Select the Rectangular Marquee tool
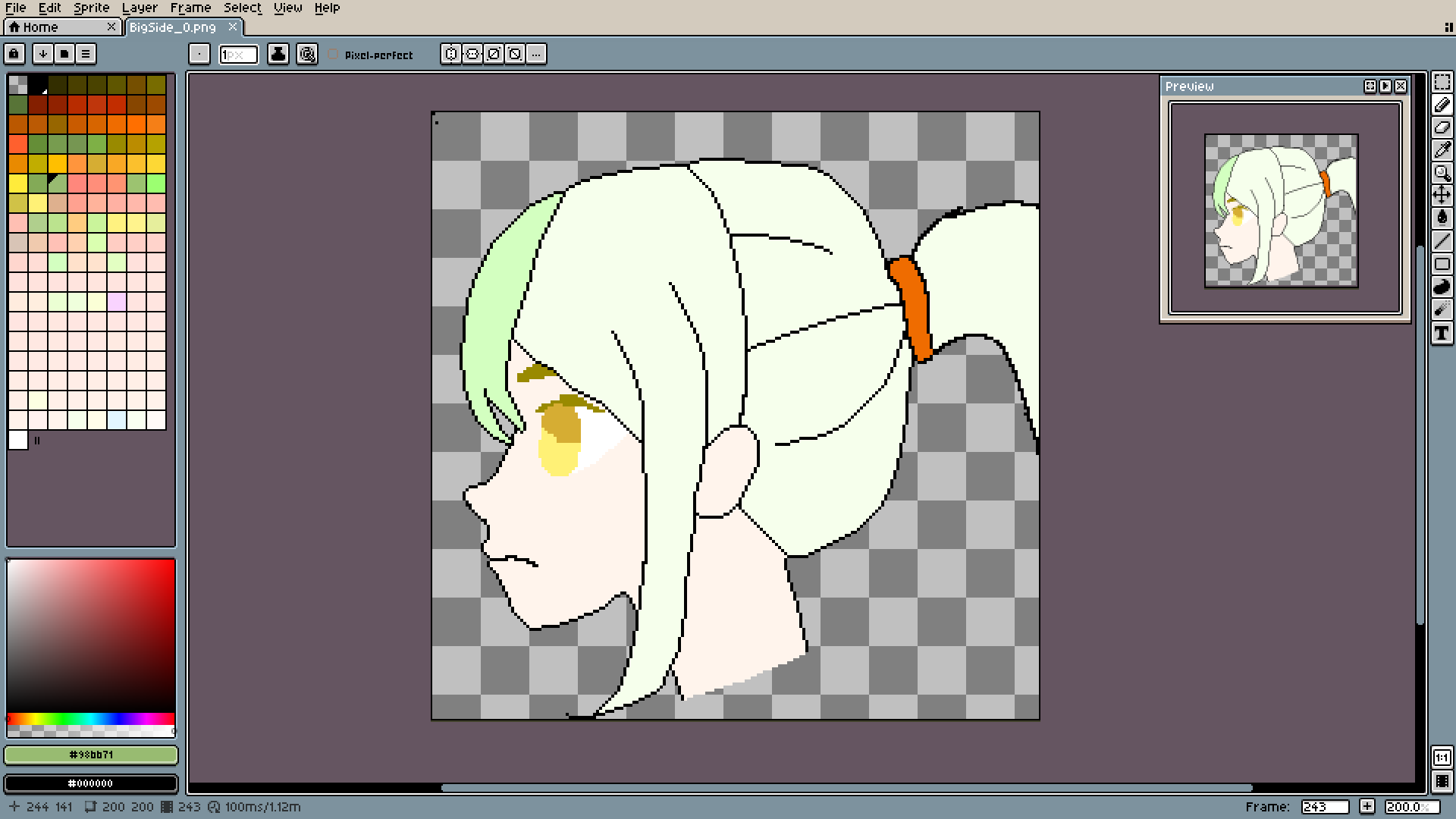The height and width of the screenshot is (819, 1456). [x=1442, y=83]
